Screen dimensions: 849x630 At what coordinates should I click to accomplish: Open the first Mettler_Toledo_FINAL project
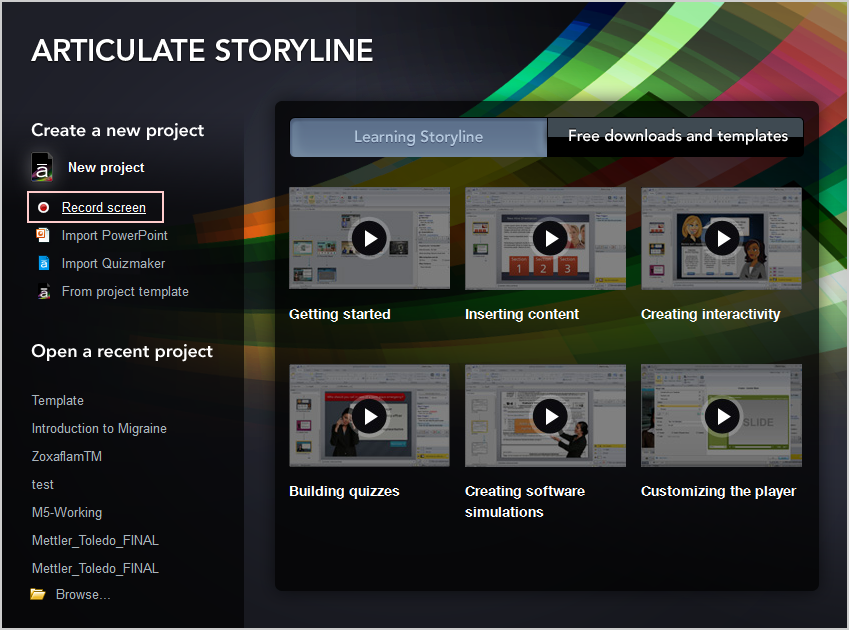(x=95, y=540)
